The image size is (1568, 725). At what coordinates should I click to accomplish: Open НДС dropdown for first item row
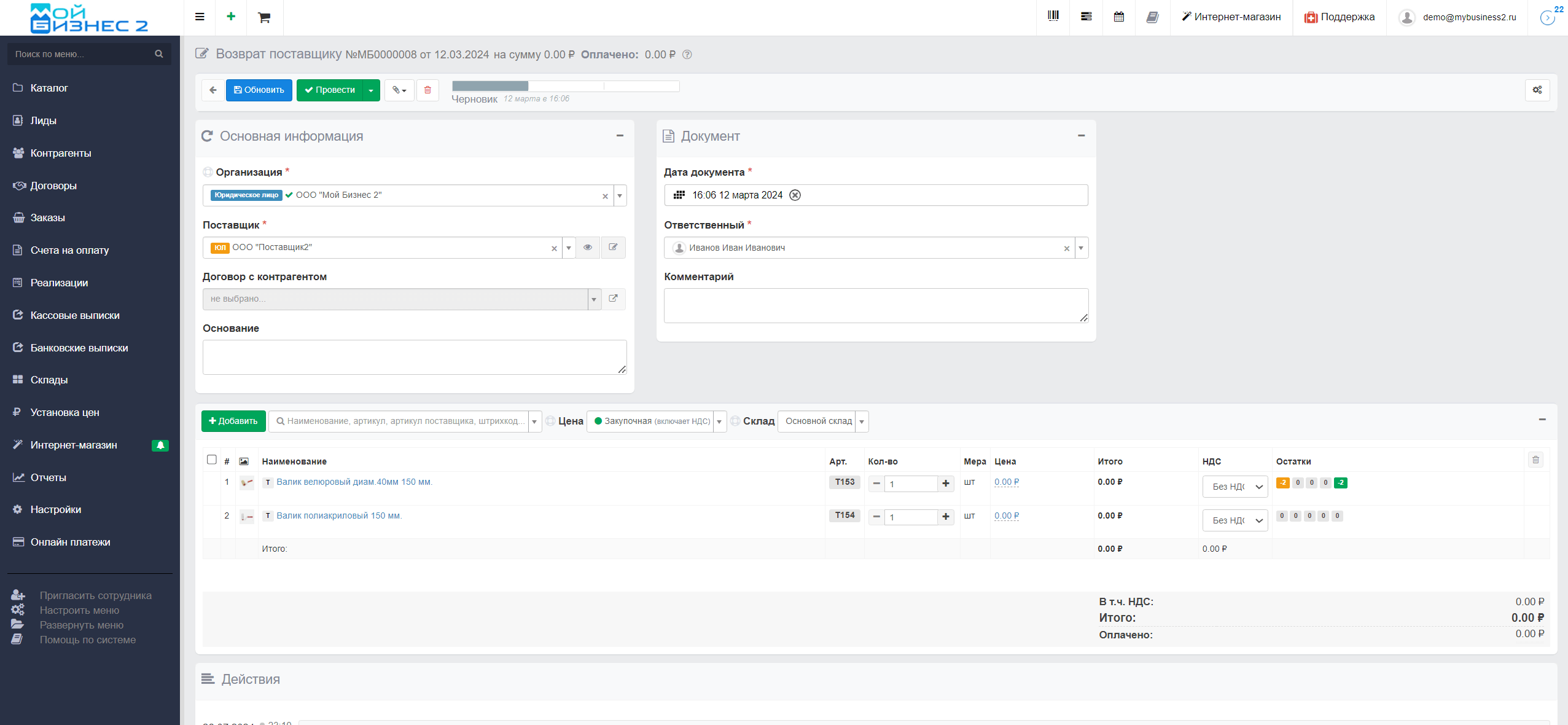pos(1235,487)
